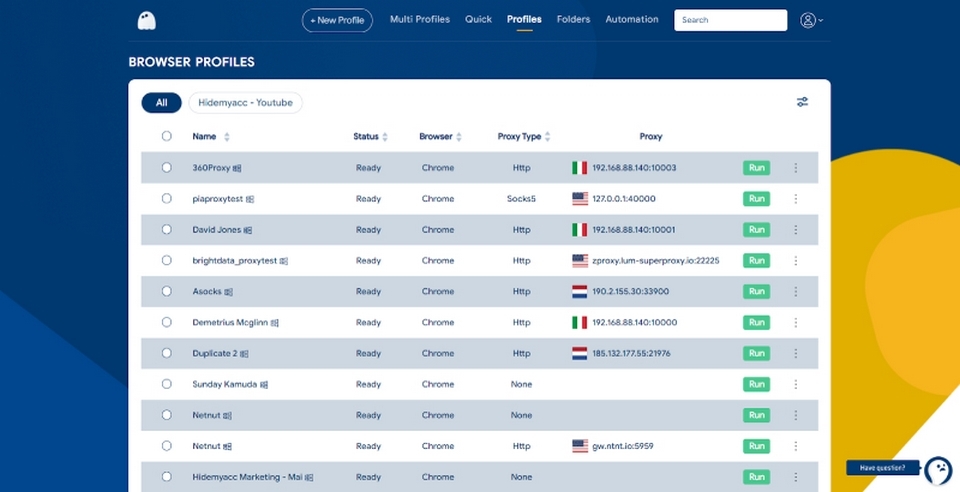
Task: Click the Have question chat ghost icon
Action: coord(938,470)
